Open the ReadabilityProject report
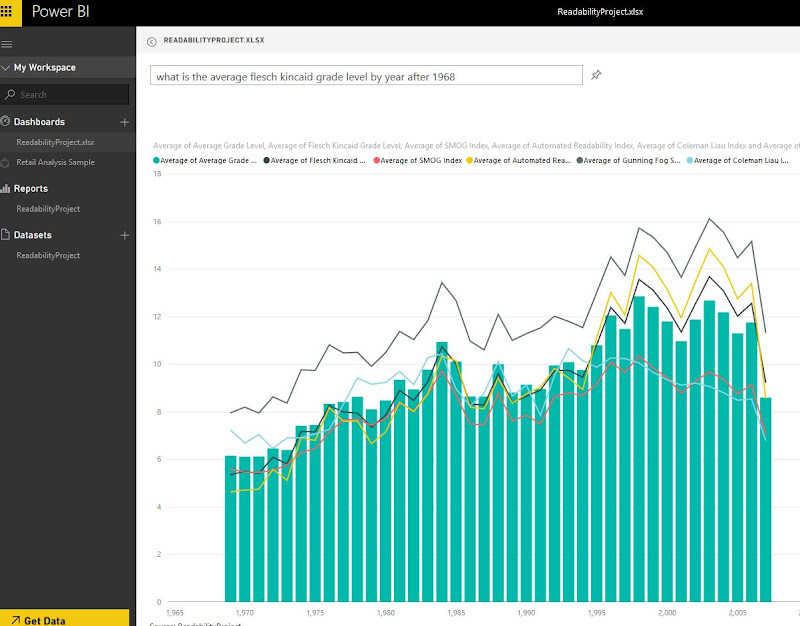 pos(48,209)
